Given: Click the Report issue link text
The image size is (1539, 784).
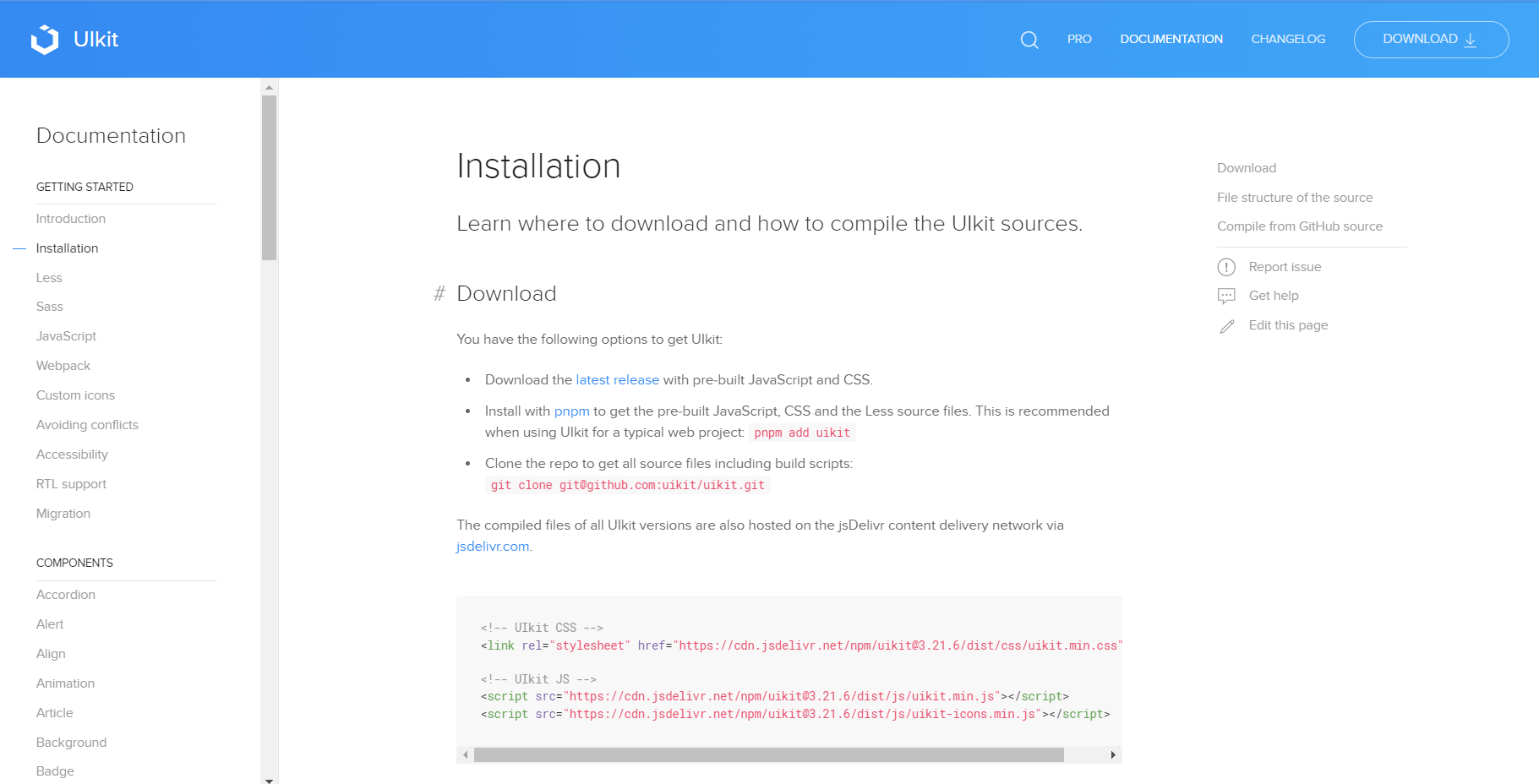Looking at the screenshot, I should [1285, 267].
